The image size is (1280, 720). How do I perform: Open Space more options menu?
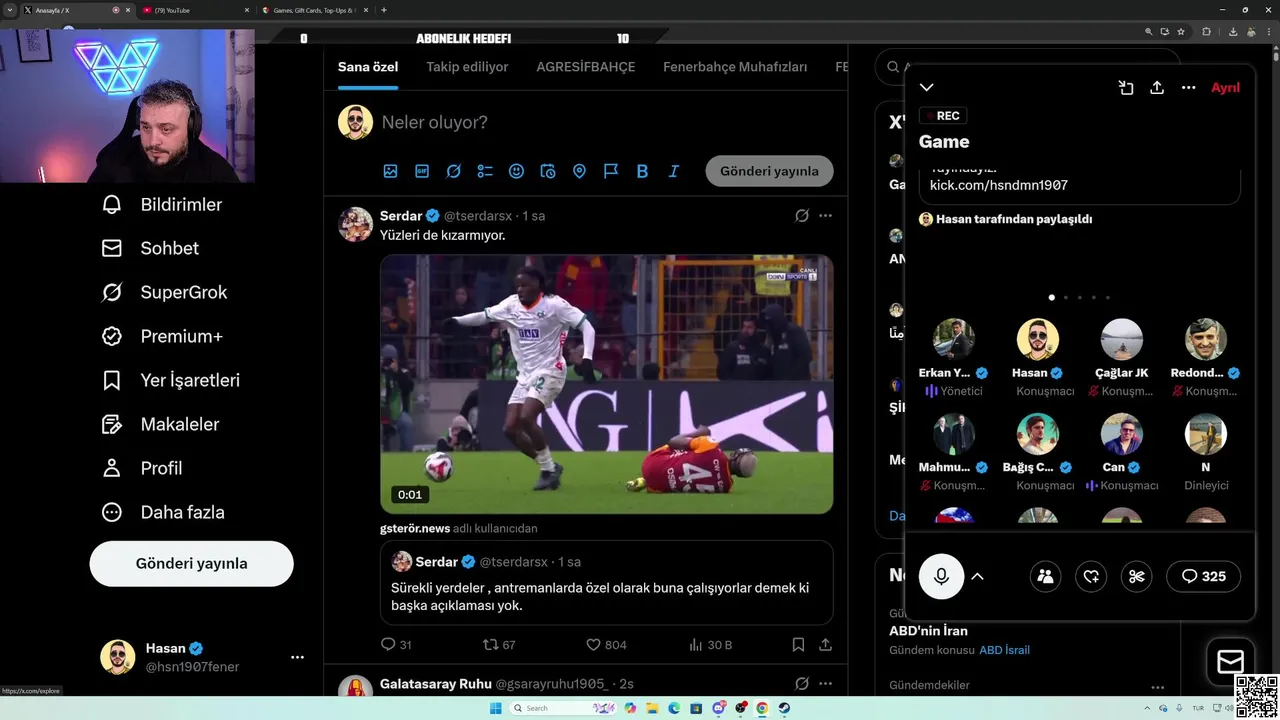pyautogui.click(x=1188, y=88)
